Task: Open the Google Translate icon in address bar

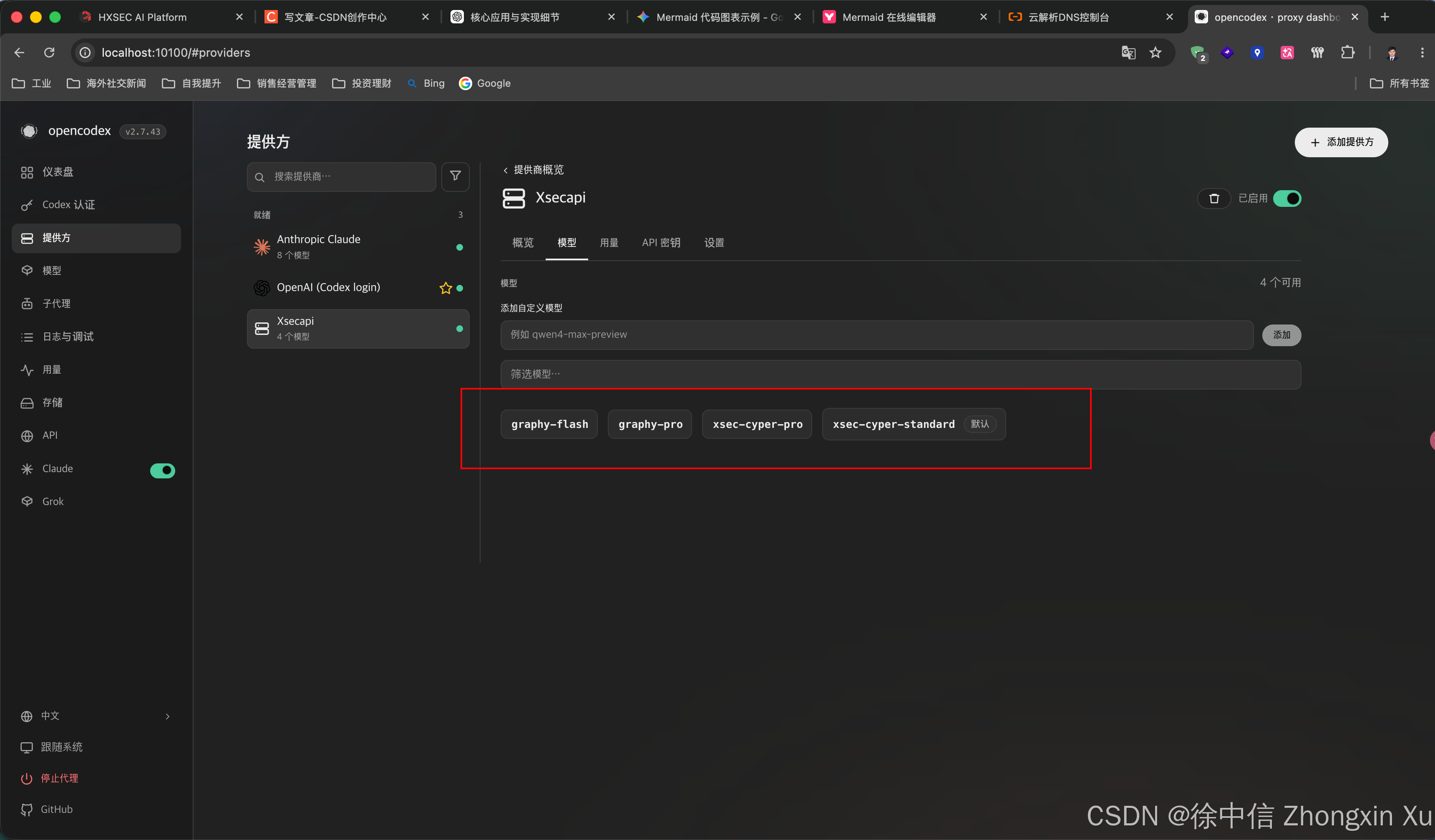Action: 1128,53
